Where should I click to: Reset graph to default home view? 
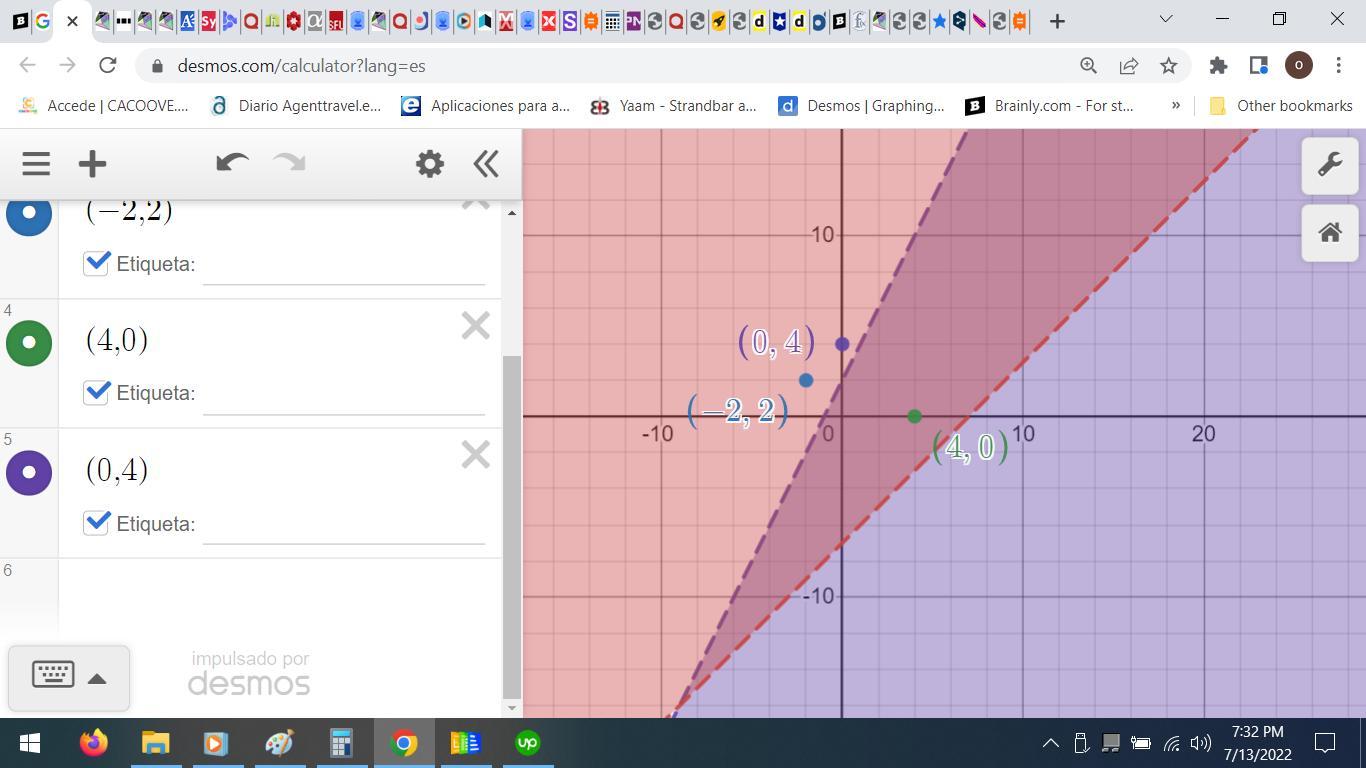click(1329, 233)
